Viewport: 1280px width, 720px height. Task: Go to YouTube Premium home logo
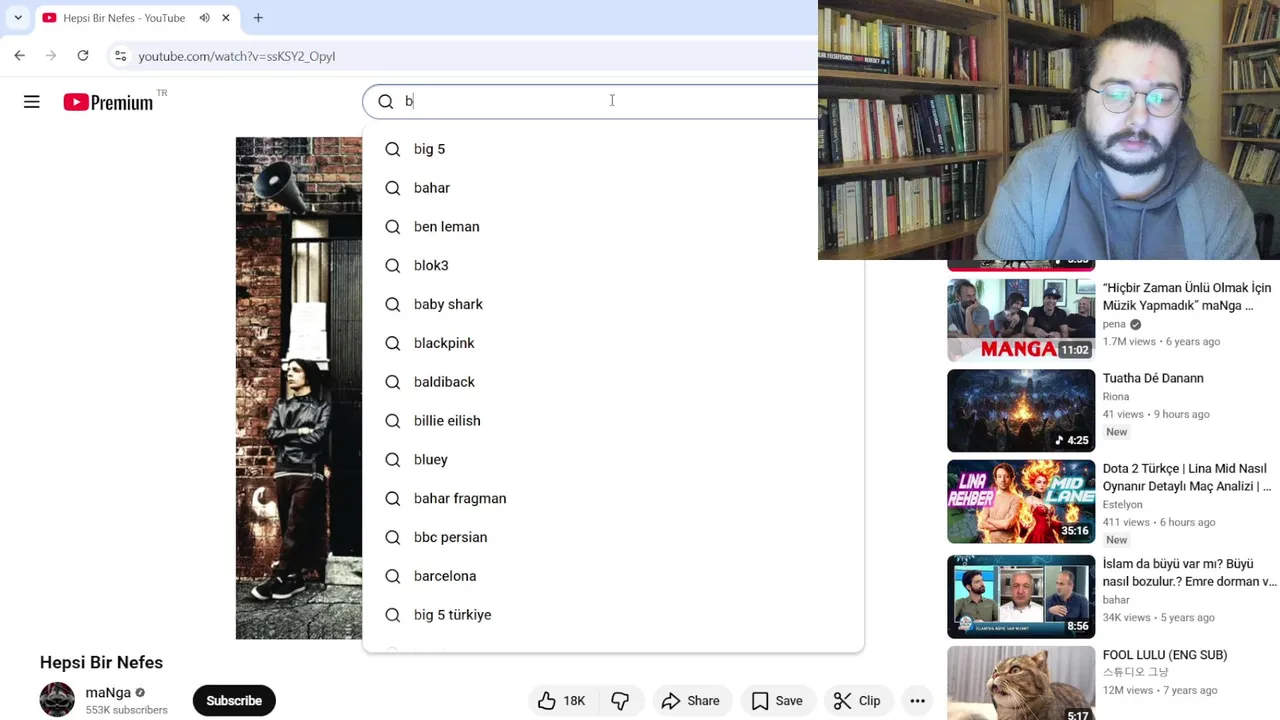108,102
